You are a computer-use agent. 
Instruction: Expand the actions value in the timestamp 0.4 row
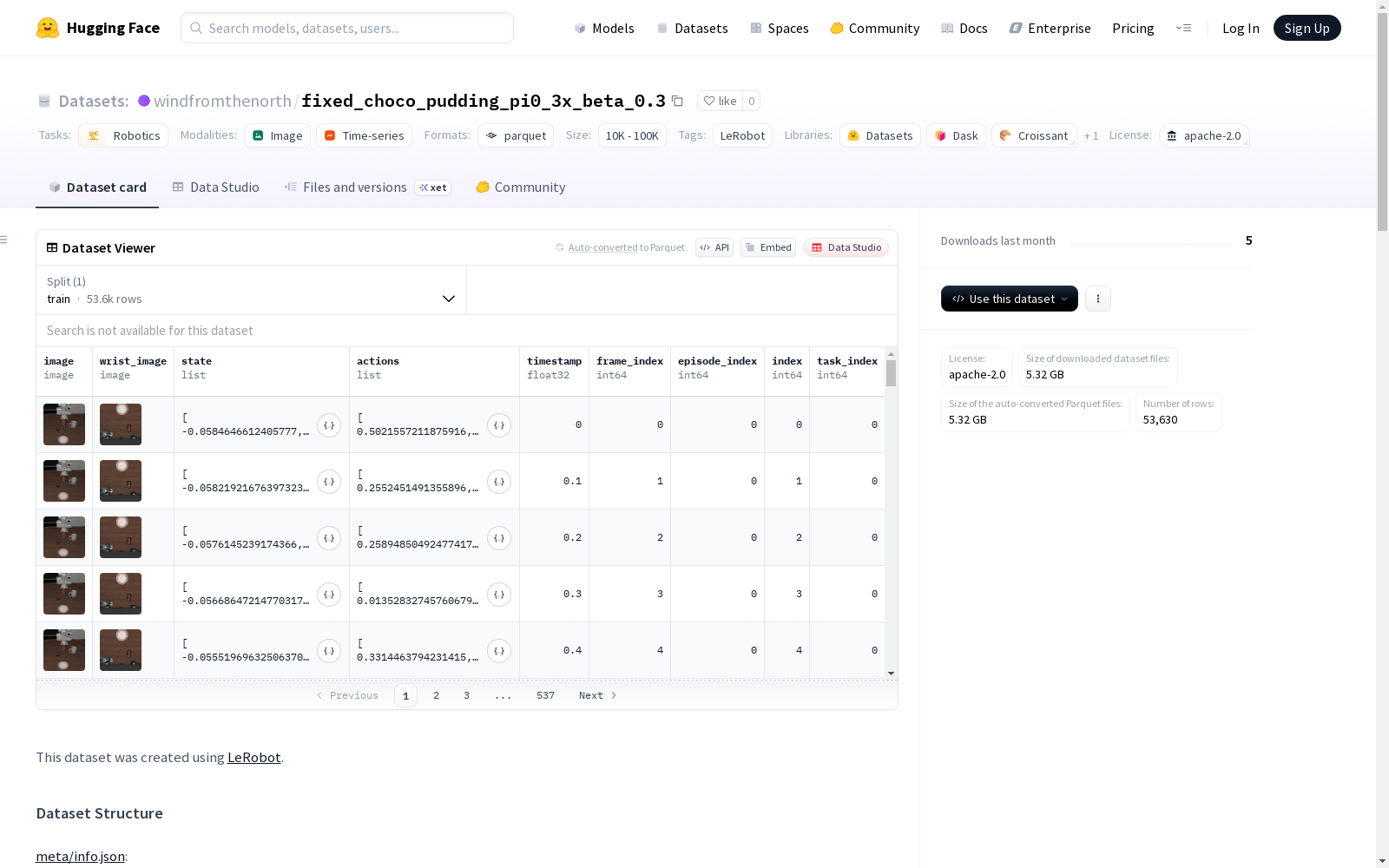pos(499,651)
